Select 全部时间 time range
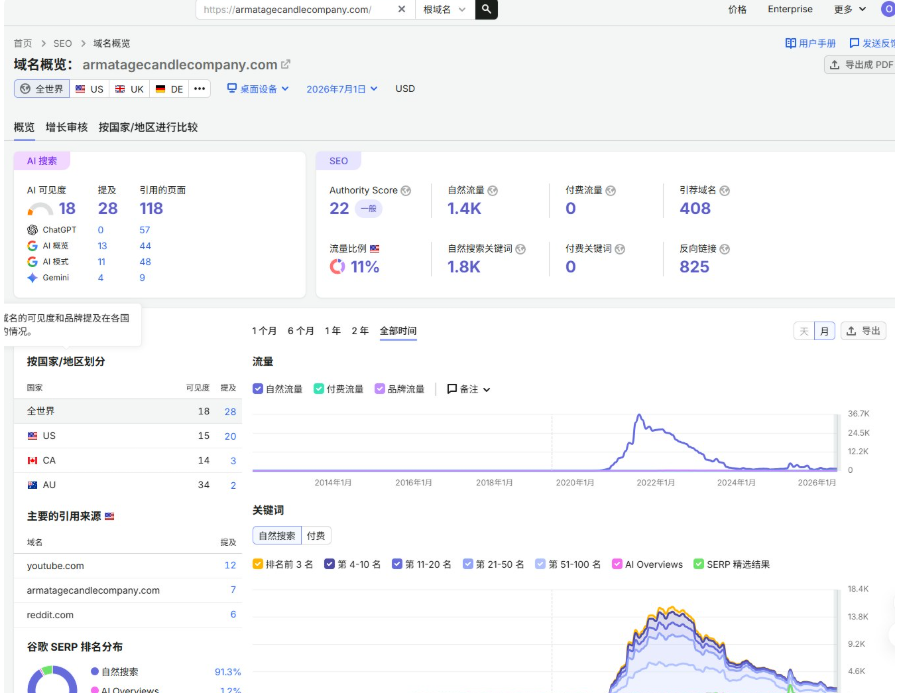 point(398,331)
